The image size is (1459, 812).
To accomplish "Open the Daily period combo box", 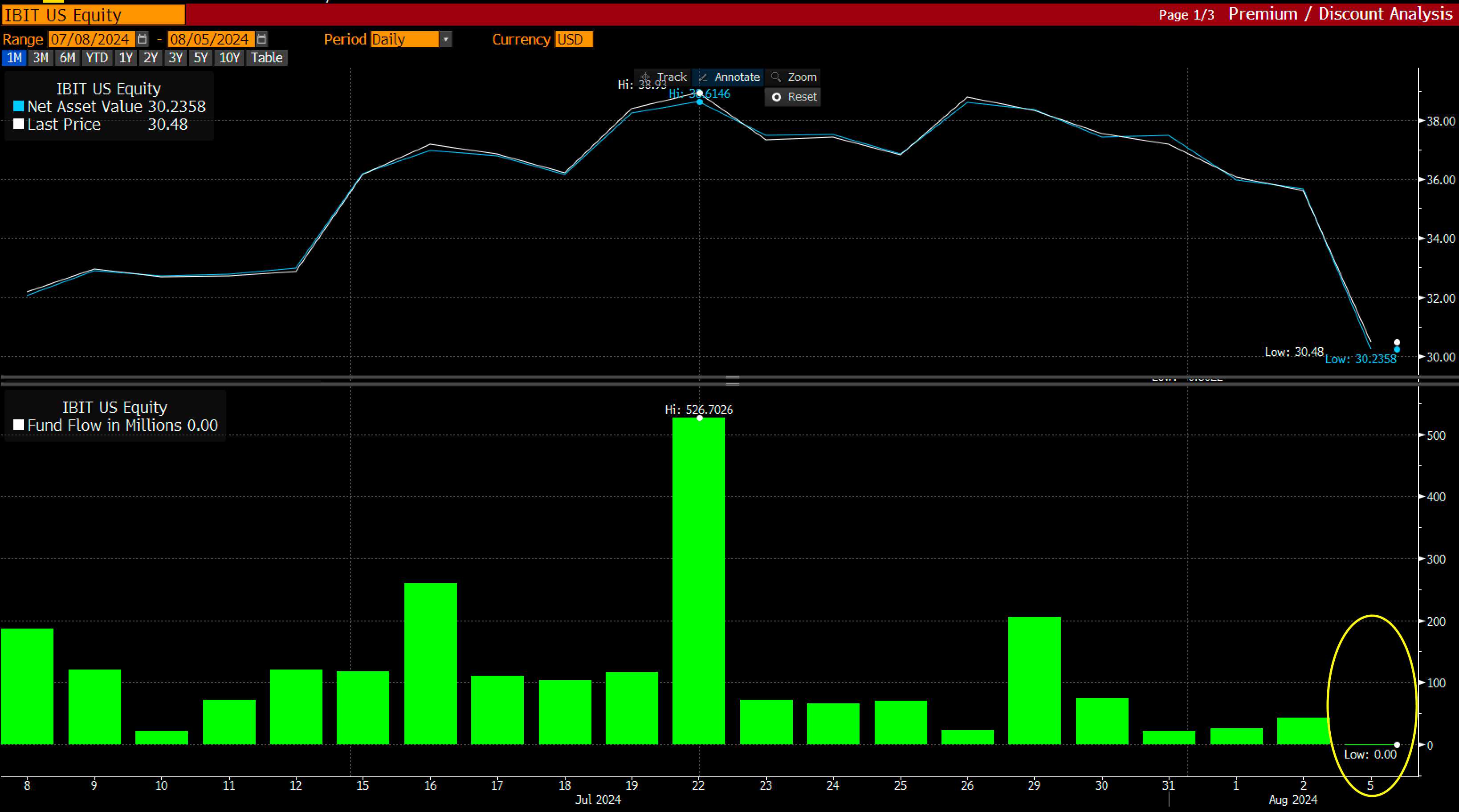I will [404, 39].
